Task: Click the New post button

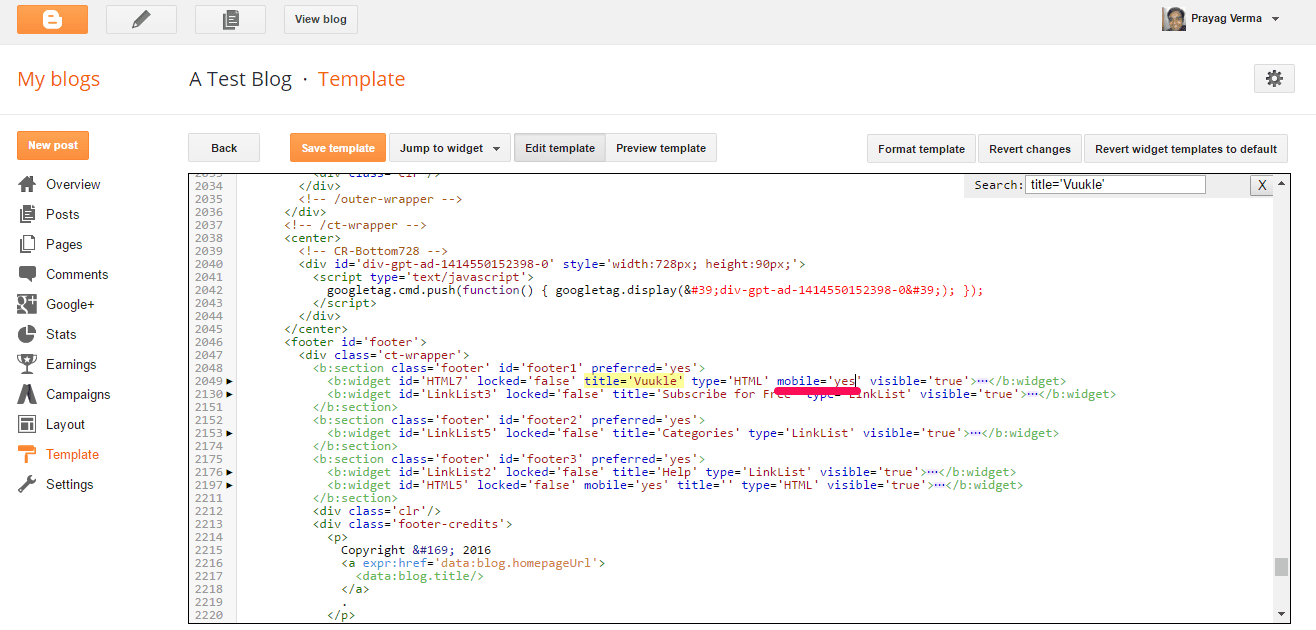Action: click(53, 145)
